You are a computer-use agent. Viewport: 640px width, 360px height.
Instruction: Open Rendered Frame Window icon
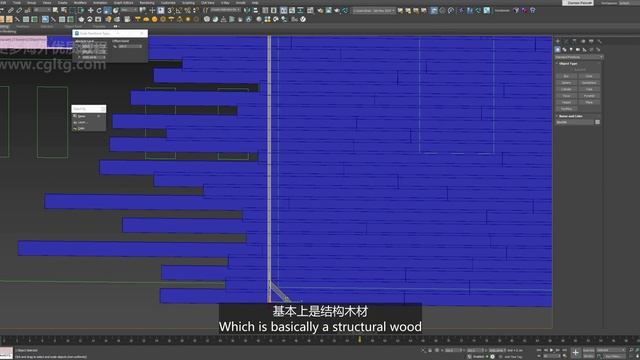coord(329,10)
